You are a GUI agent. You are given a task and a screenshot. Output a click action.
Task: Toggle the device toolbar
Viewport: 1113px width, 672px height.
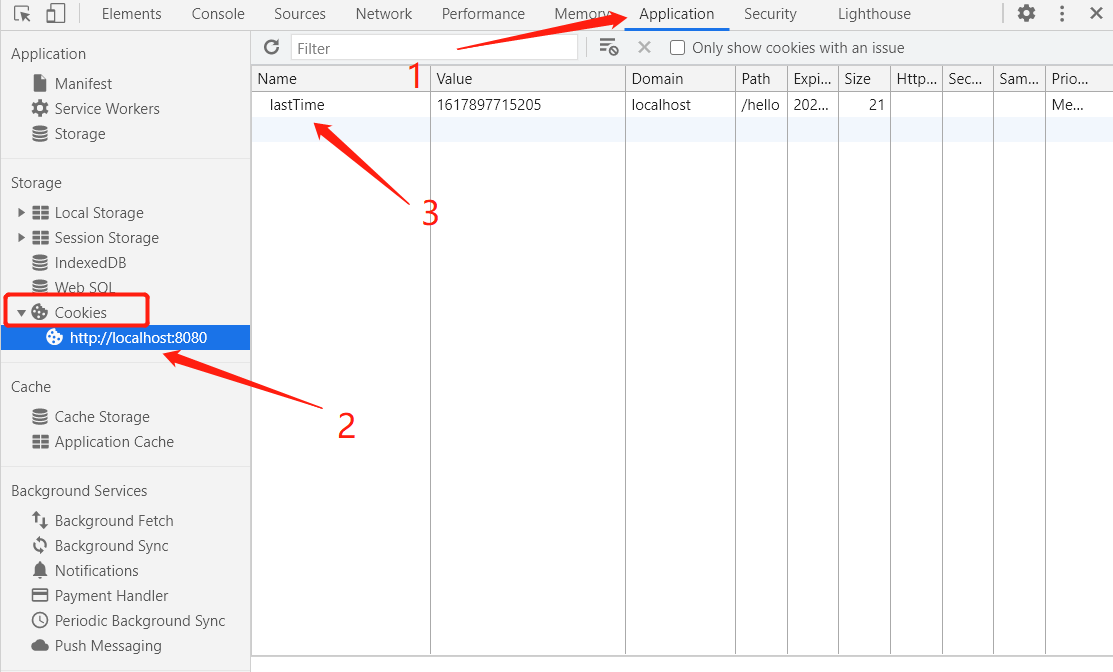pos(56,14)
